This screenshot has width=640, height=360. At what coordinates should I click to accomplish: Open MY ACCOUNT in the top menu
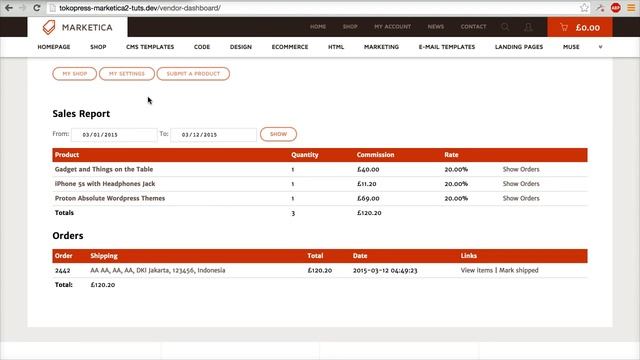[392, 27]
